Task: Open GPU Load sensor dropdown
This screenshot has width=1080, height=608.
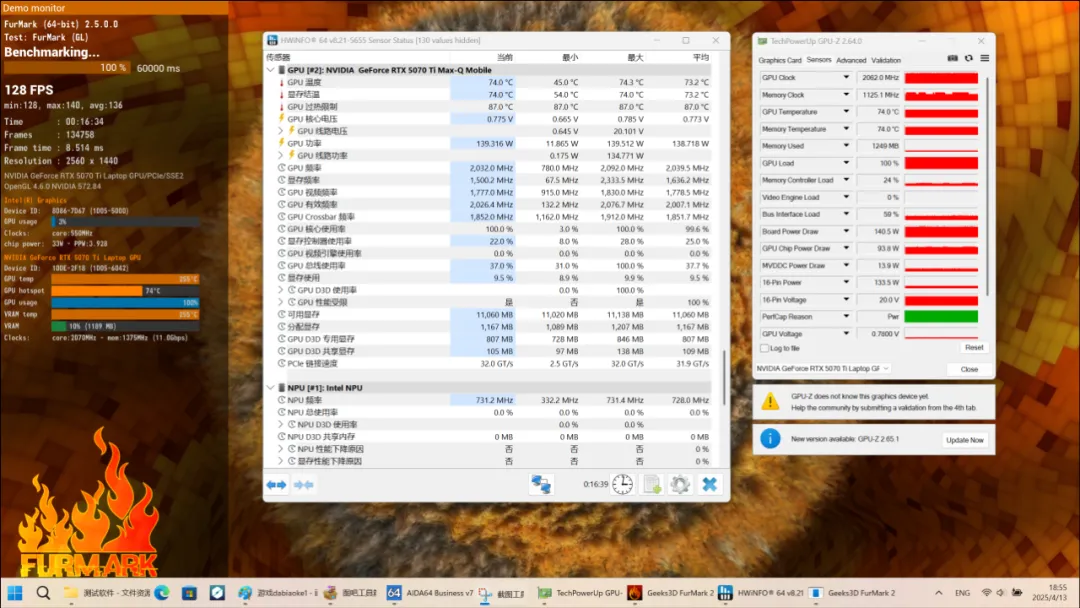Action: pos(846,163)
